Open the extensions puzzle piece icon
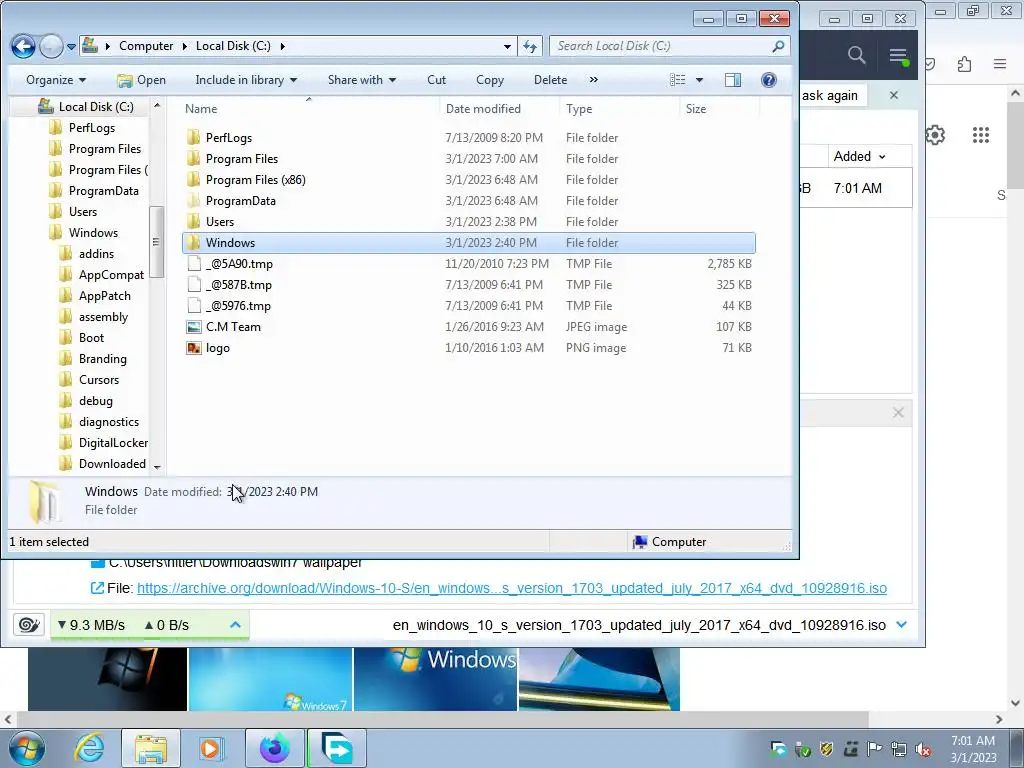This screenshot has width=1024, height=768. click(x=964, y=64)
